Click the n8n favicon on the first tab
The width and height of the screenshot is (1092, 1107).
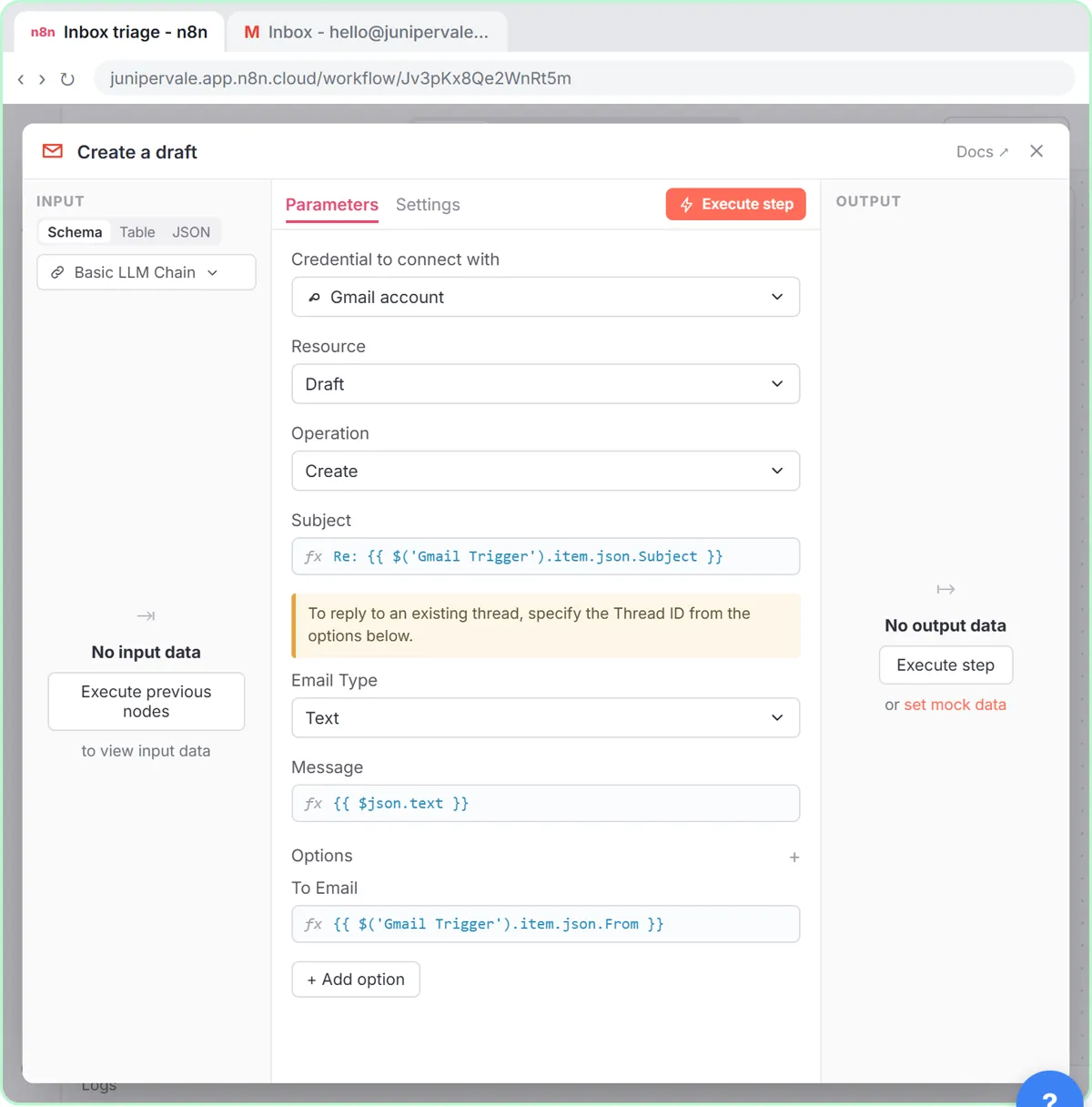click(x=43, y=32)
